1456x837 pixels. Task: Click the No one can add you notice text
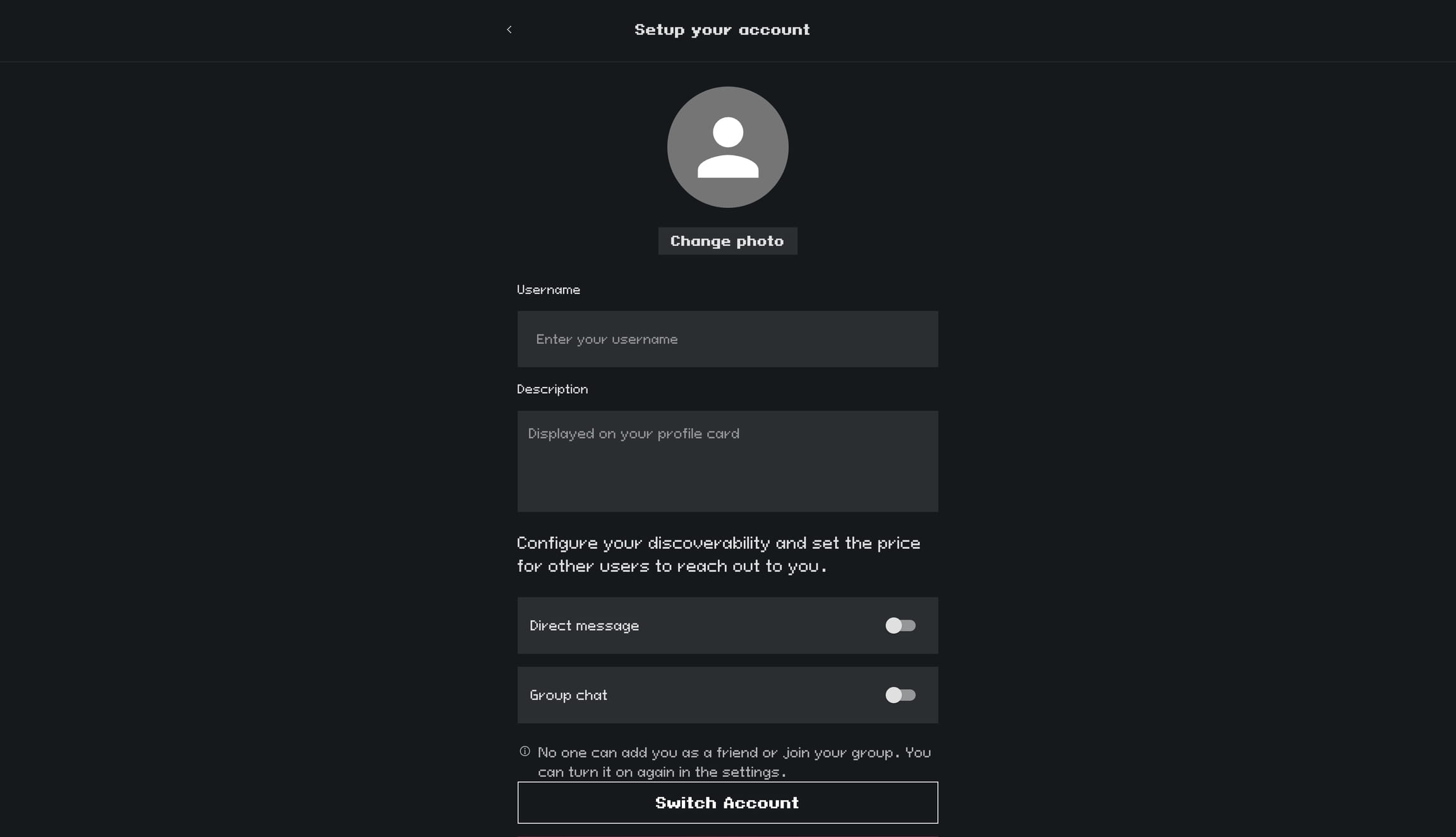point(733,762)
